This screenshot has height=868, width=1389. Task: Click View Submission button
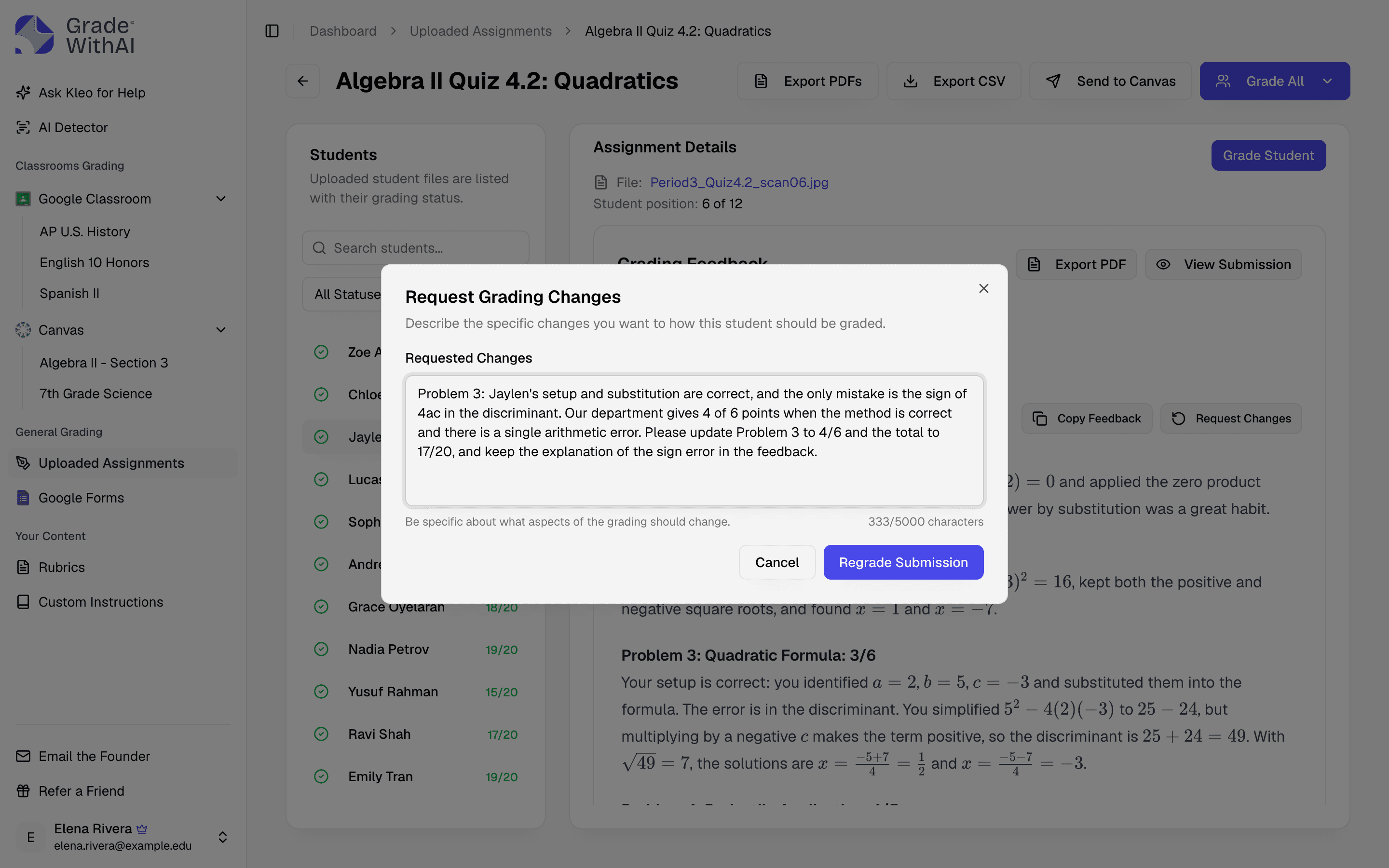point(1223,264)
